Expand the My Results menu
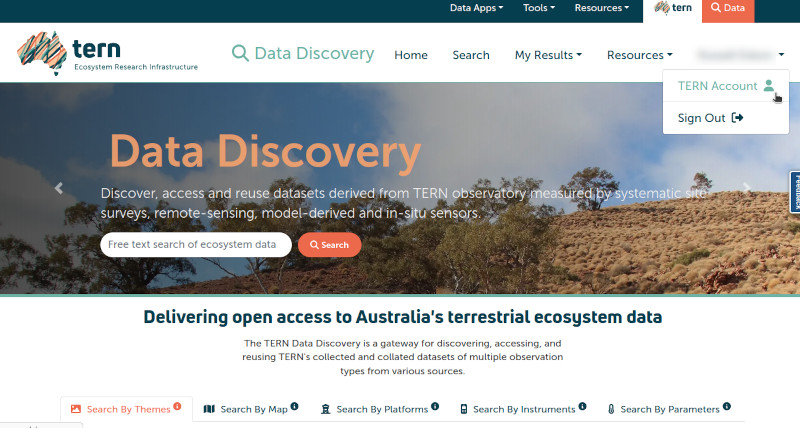 tap(548, 55)
